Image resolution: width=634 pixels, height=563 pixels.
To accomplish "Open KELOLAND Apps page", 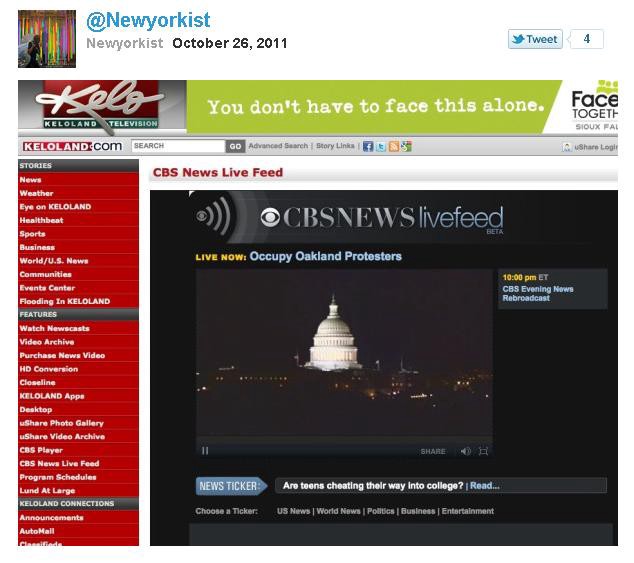I will click(x=78, y=396).
